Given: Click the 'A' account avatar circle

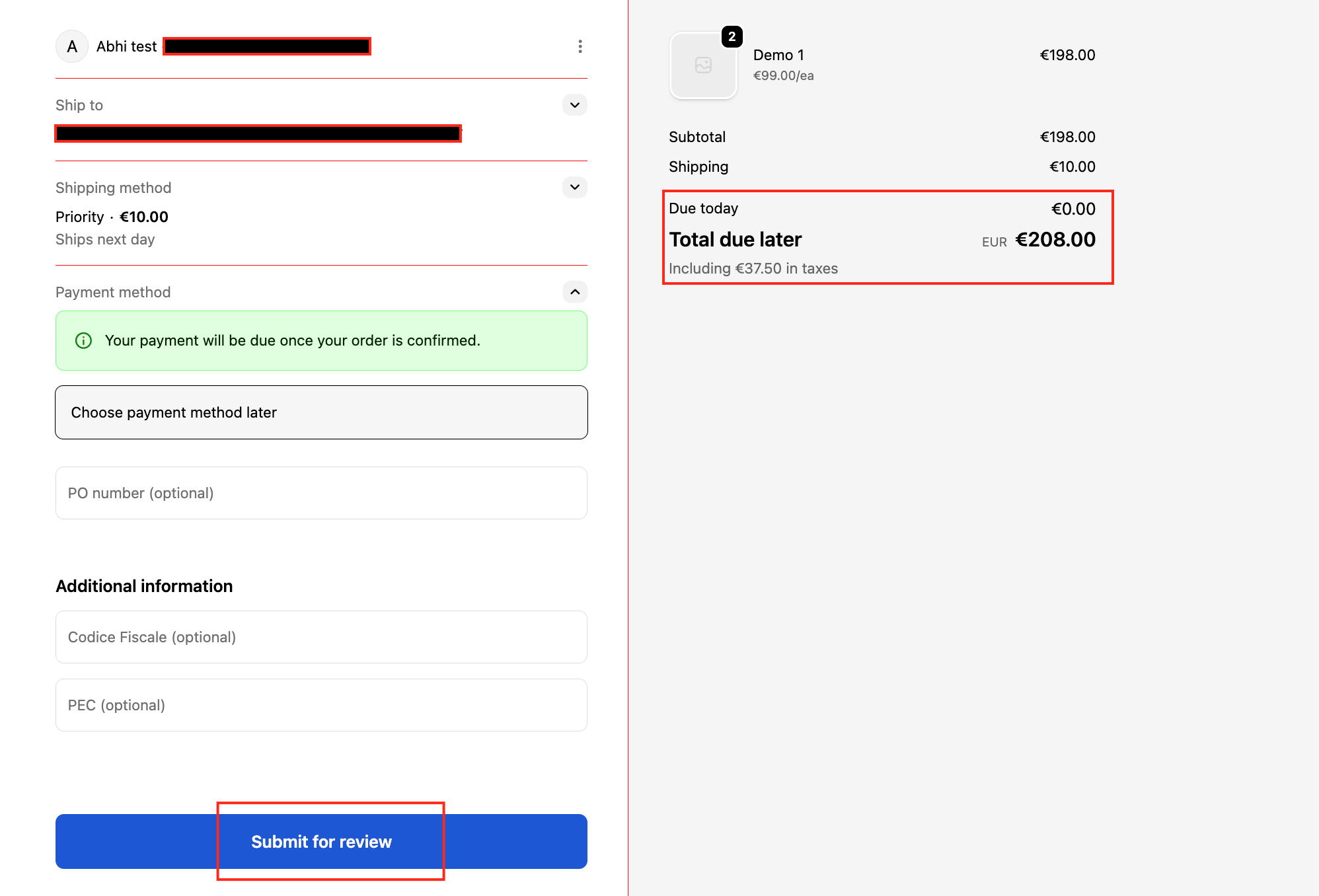Looking at the screenshot, I should pos(72,46).
